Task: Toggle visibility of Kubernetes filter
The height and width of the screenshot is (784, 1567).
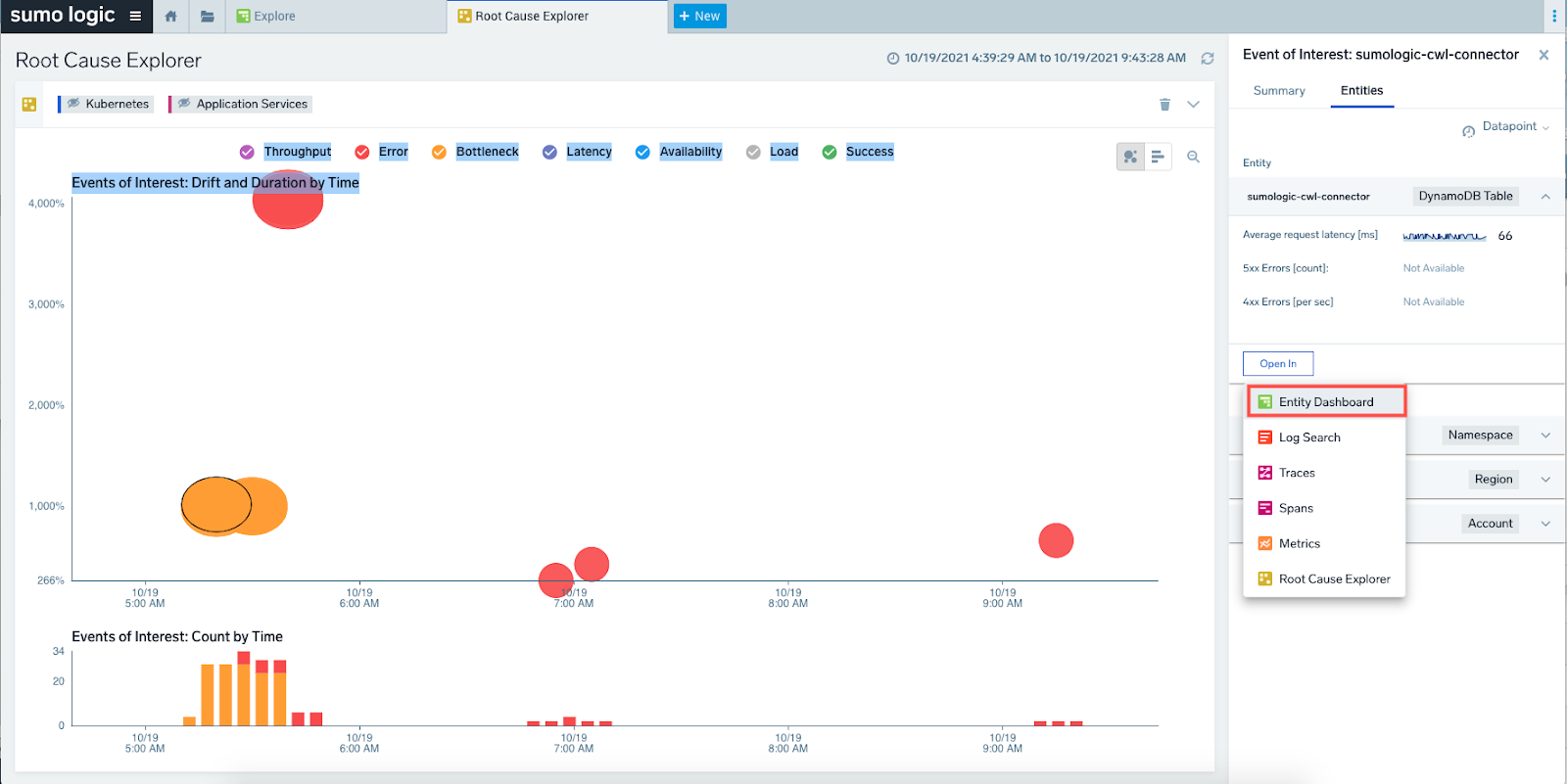Action: pyautogui.click(x=73, y=103)
